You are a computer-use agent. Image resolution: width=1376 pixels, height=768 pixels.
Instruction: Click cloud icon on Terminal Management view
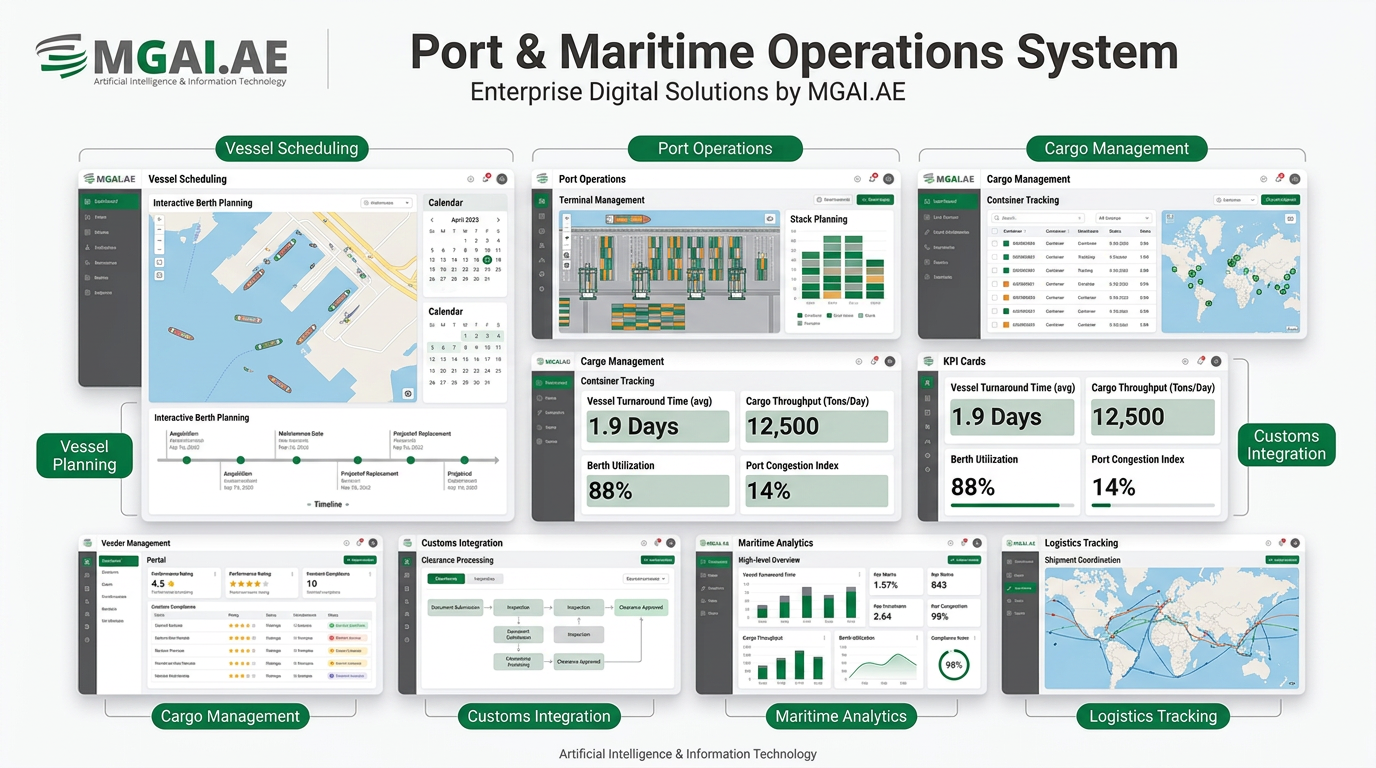coord(770,218)
